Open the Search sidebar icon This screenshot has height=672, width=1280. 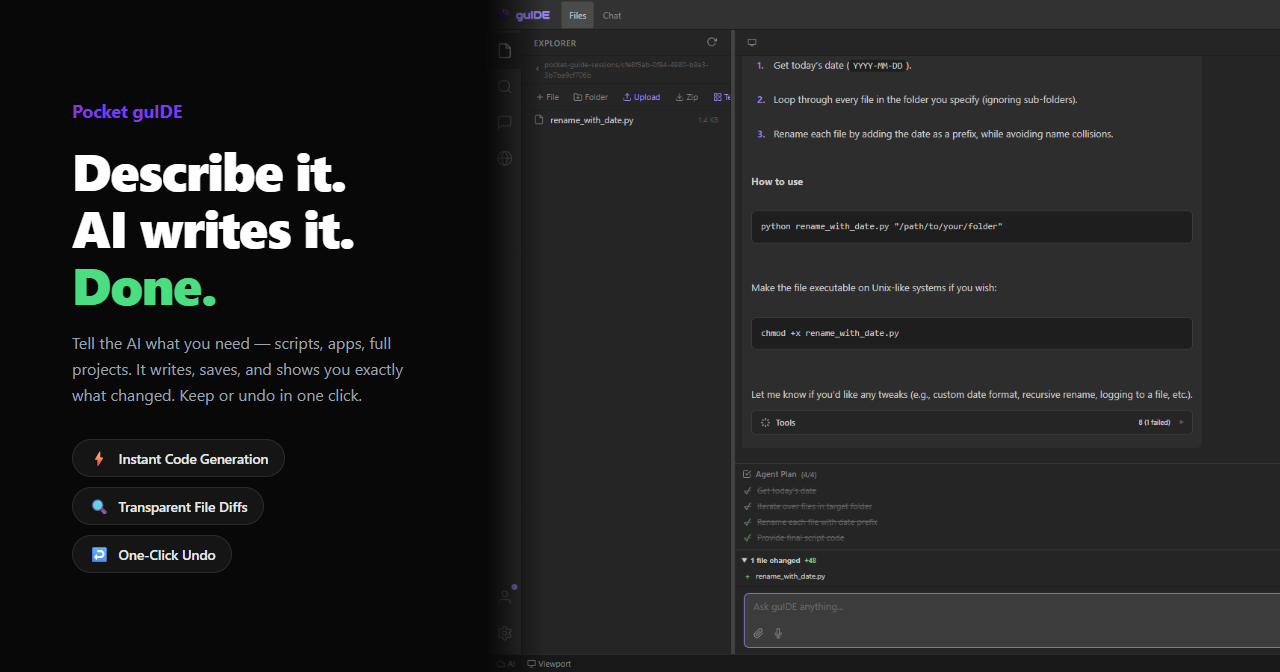pos(505,87)
